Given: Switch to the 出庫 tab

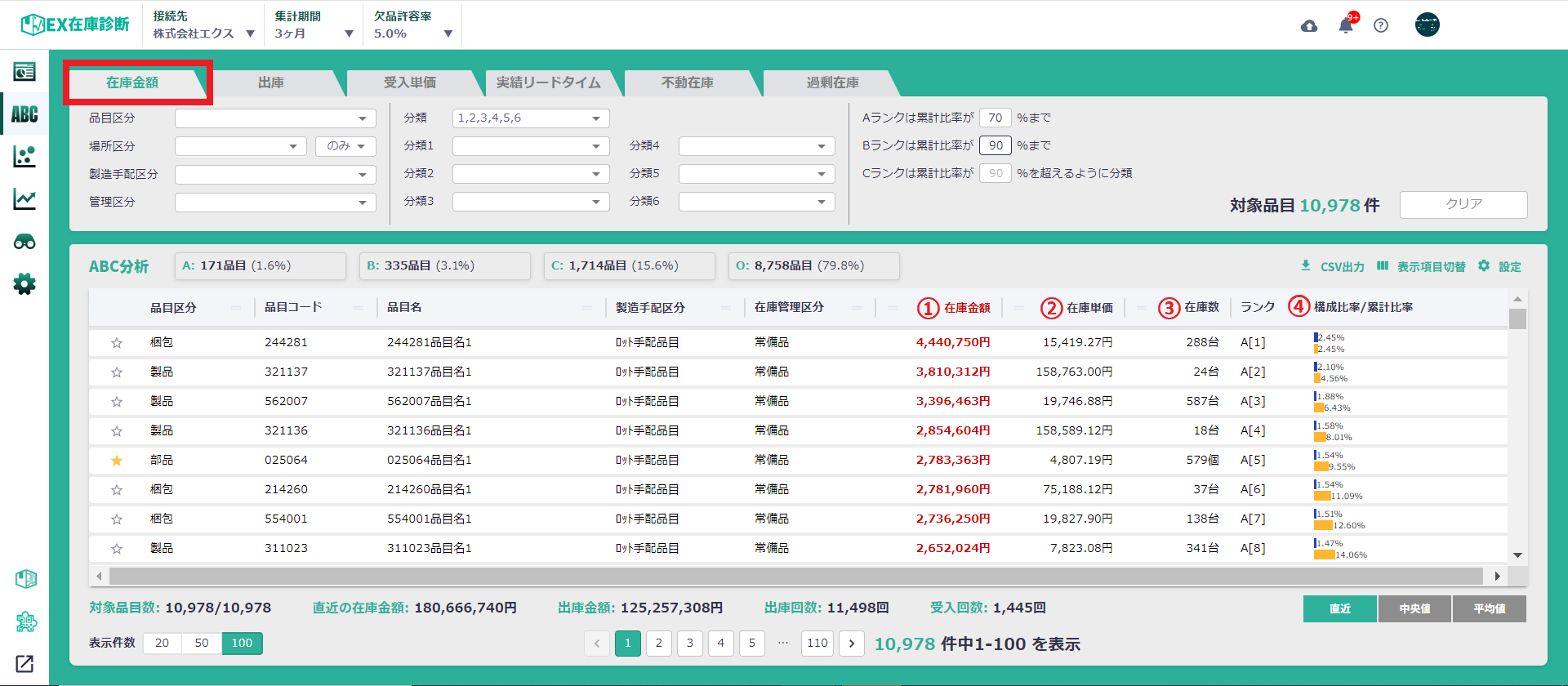Looking at the screenshot, I should point(271,82).
